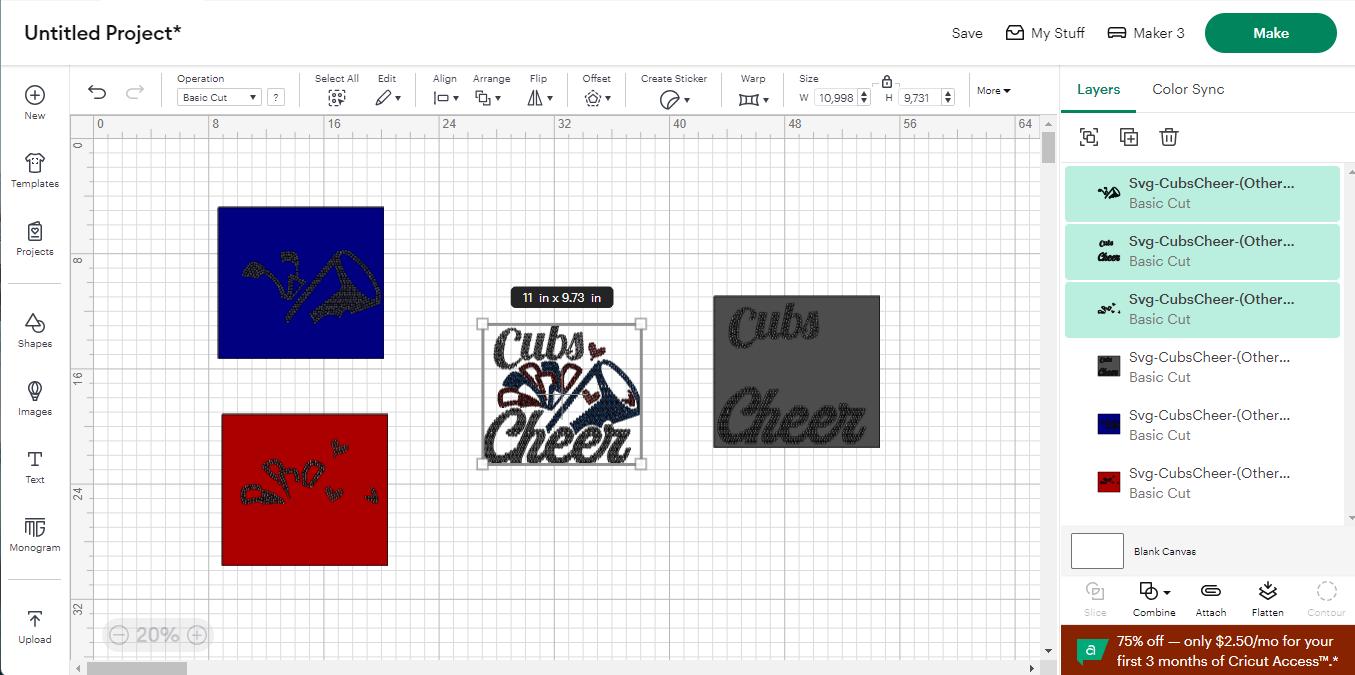
Task: Select the blue Svg-CubsCheer layer
Action: tap(1202, 425)
